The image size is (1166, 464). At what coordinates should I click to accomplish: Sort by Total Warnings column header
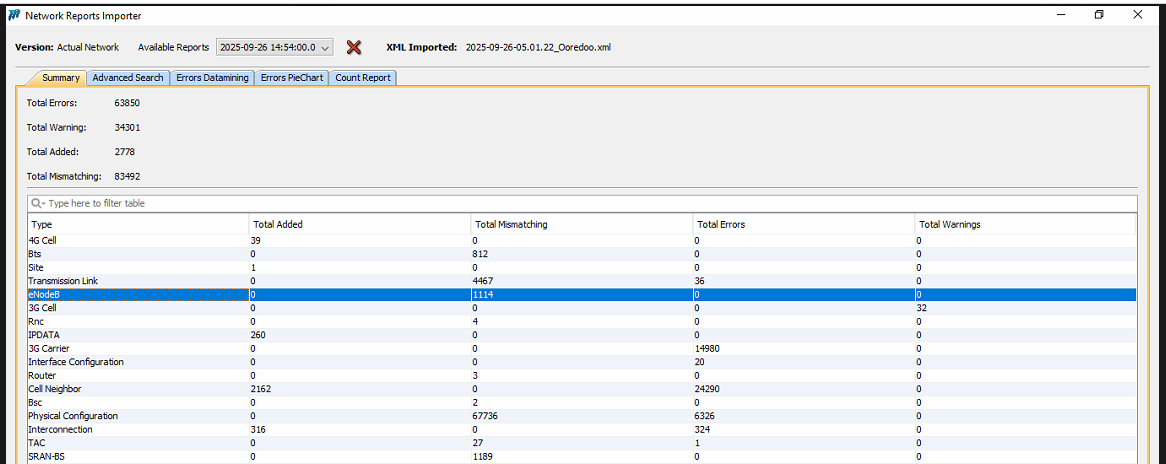(x=1025, y=224)
